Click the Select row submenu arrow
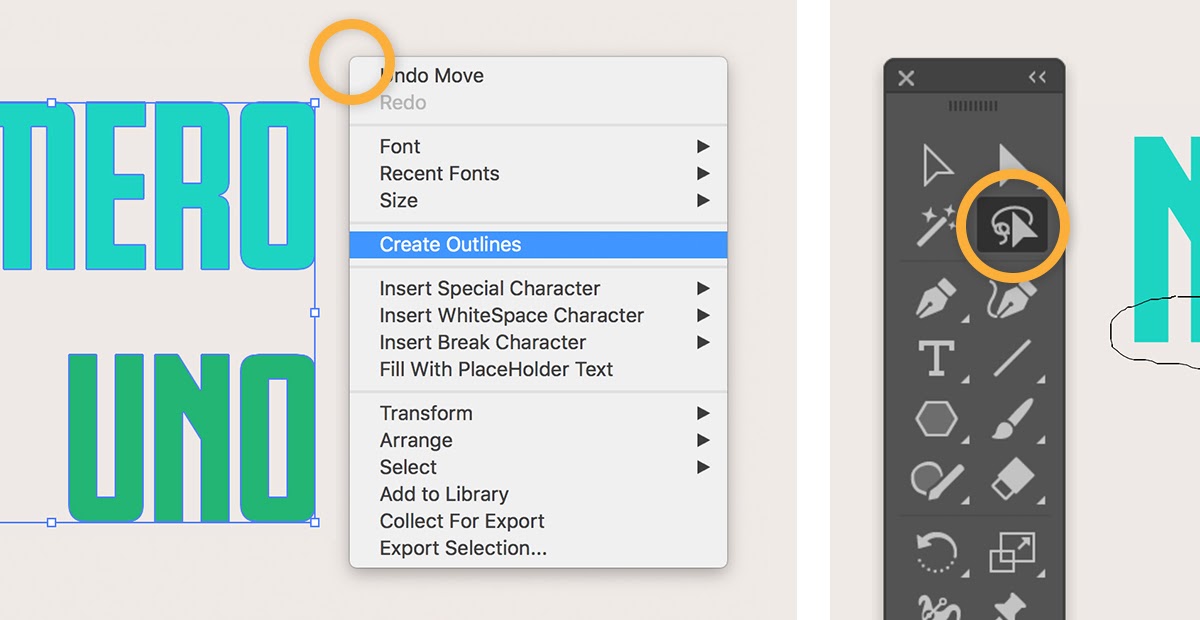Screen dimensions: 1200x620 coord(703,468)
